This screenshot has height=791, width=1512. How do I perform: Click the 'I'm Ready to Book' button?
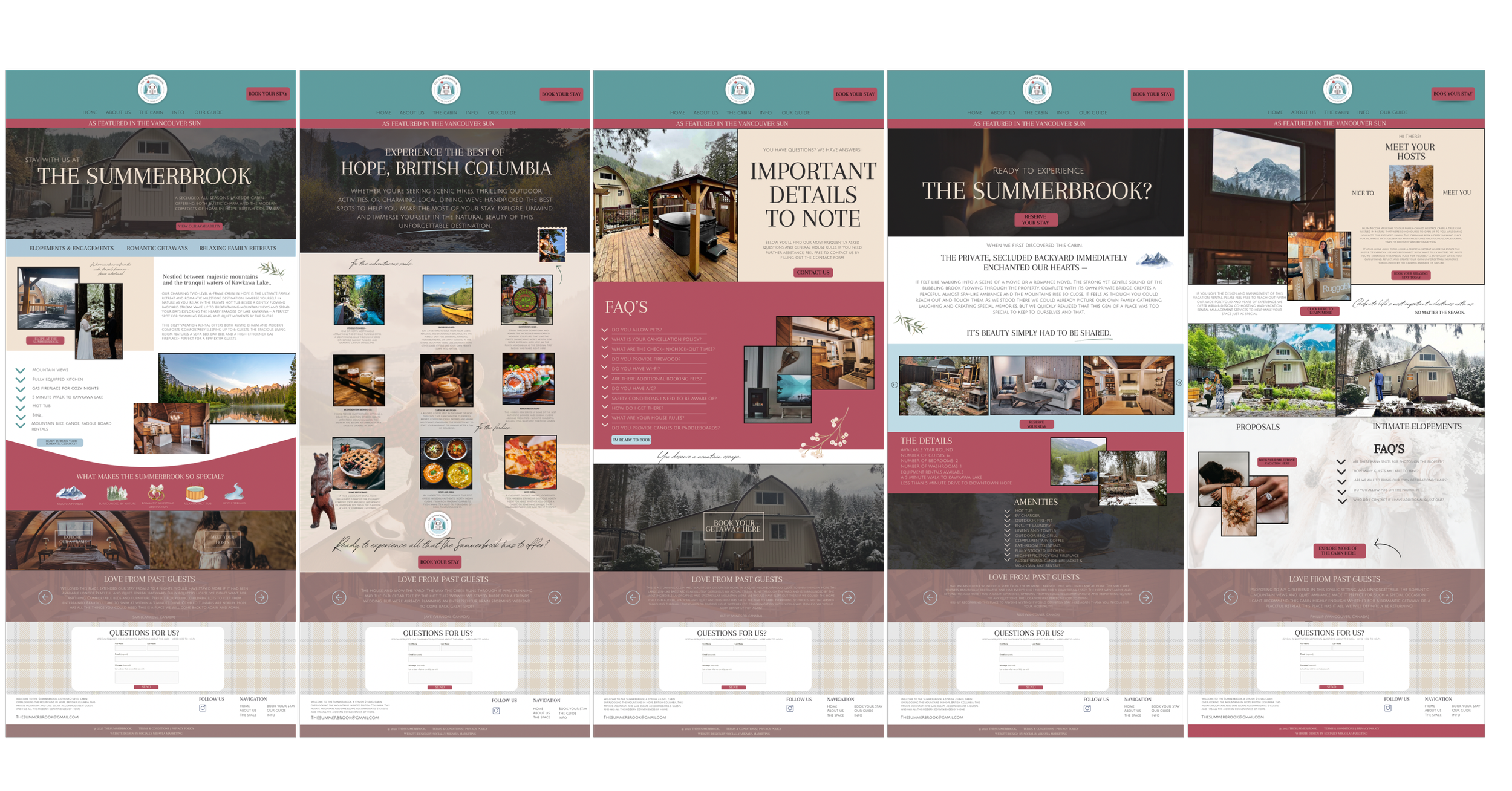point(631,440)
